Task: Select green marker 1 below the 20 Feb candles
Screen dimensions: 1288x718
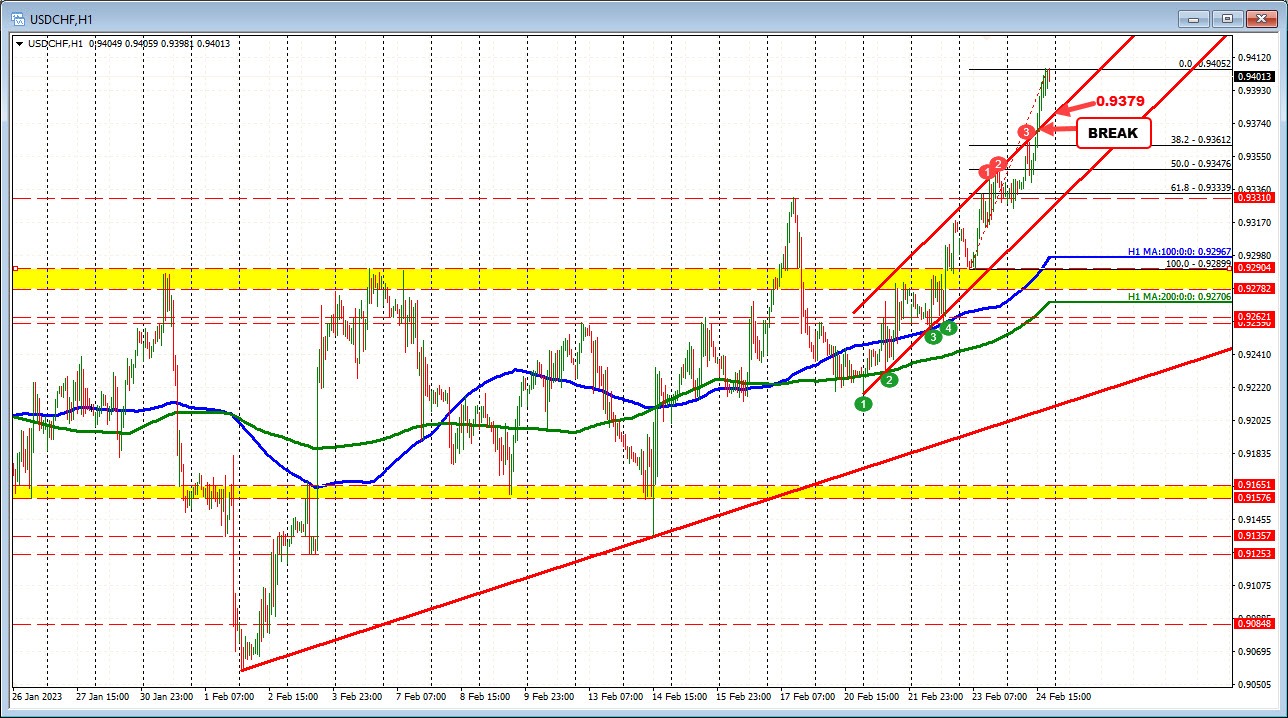Action: (862, 403)
